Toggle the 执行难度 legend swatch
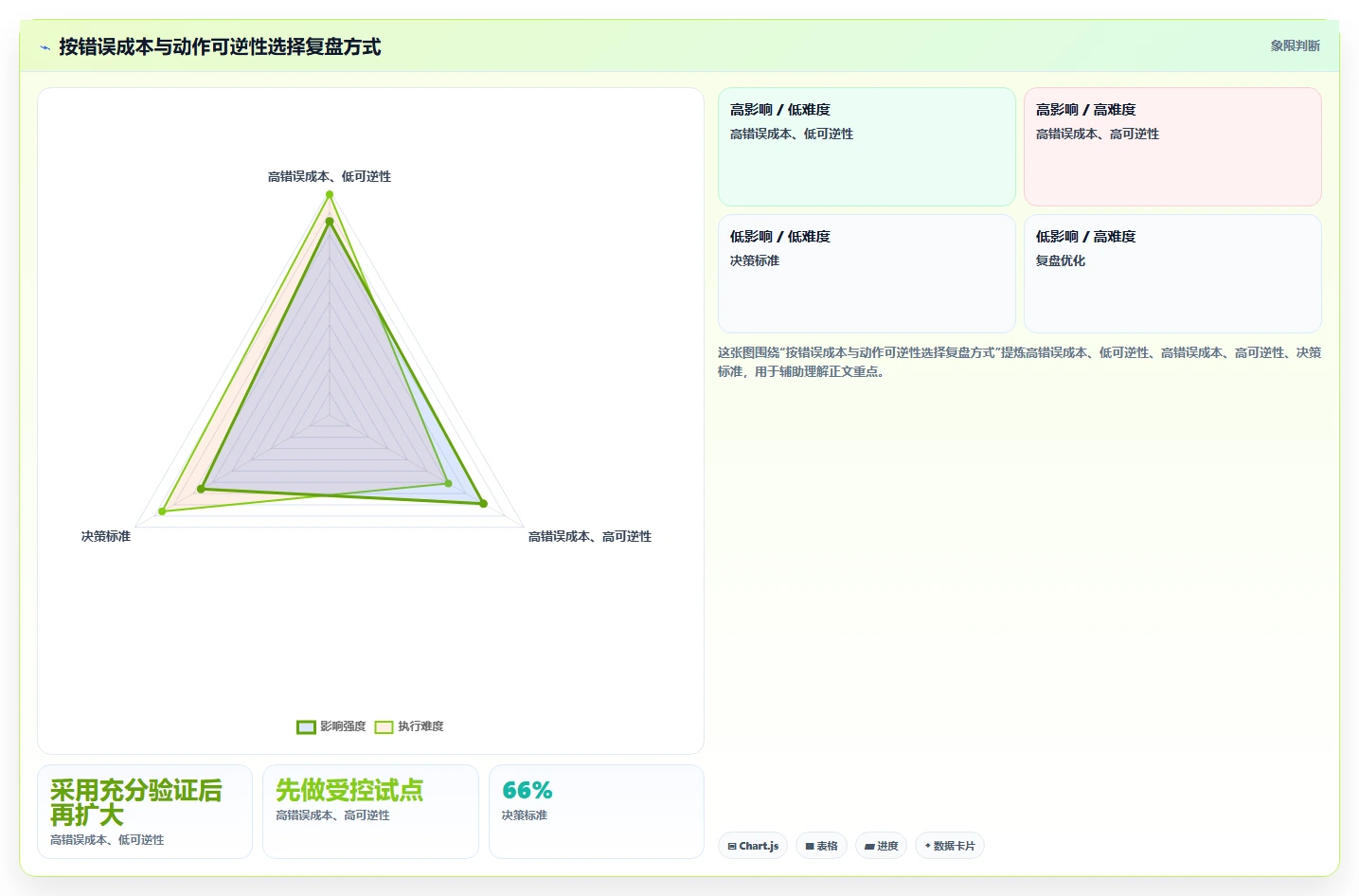 [x=384, y=727]
